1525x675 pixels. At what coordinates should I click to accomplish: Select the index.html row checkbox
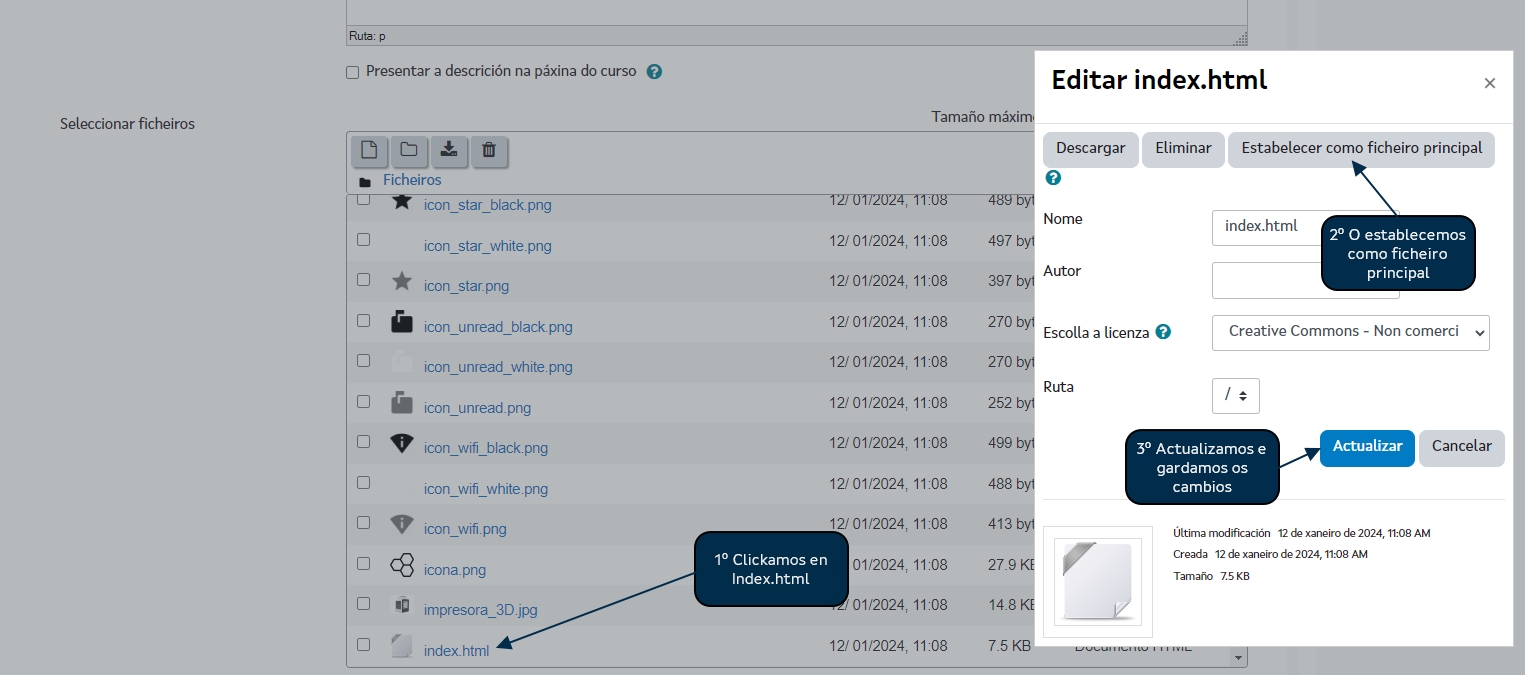click(x=364, y=645)
